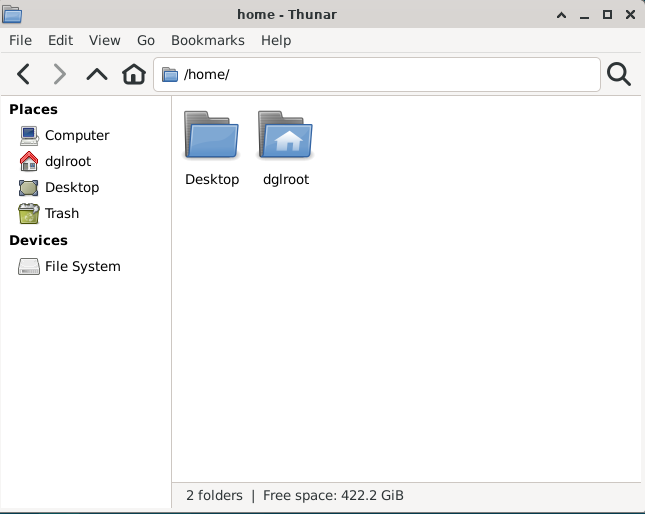Open the File menu
This screenshot has width=645, height=514.
coord(21,40)
